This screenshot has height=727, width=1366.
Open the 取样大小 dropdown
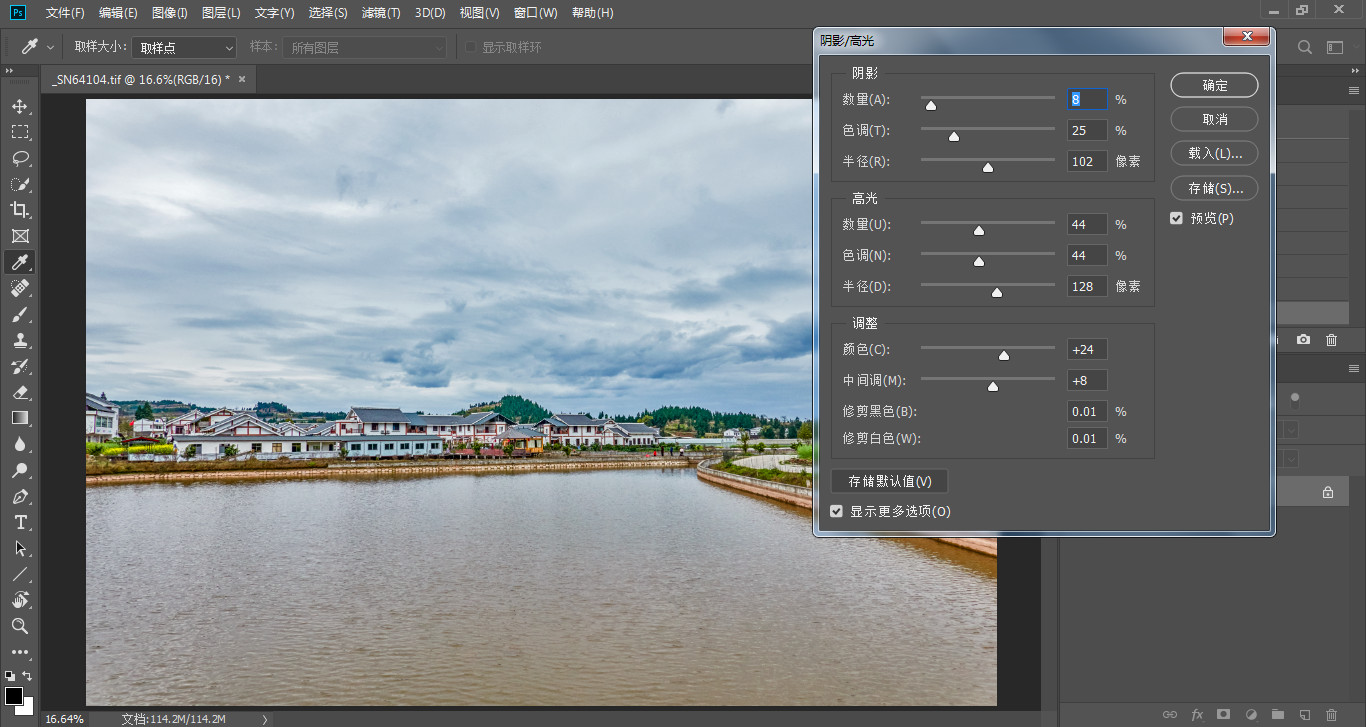[184, 47]
